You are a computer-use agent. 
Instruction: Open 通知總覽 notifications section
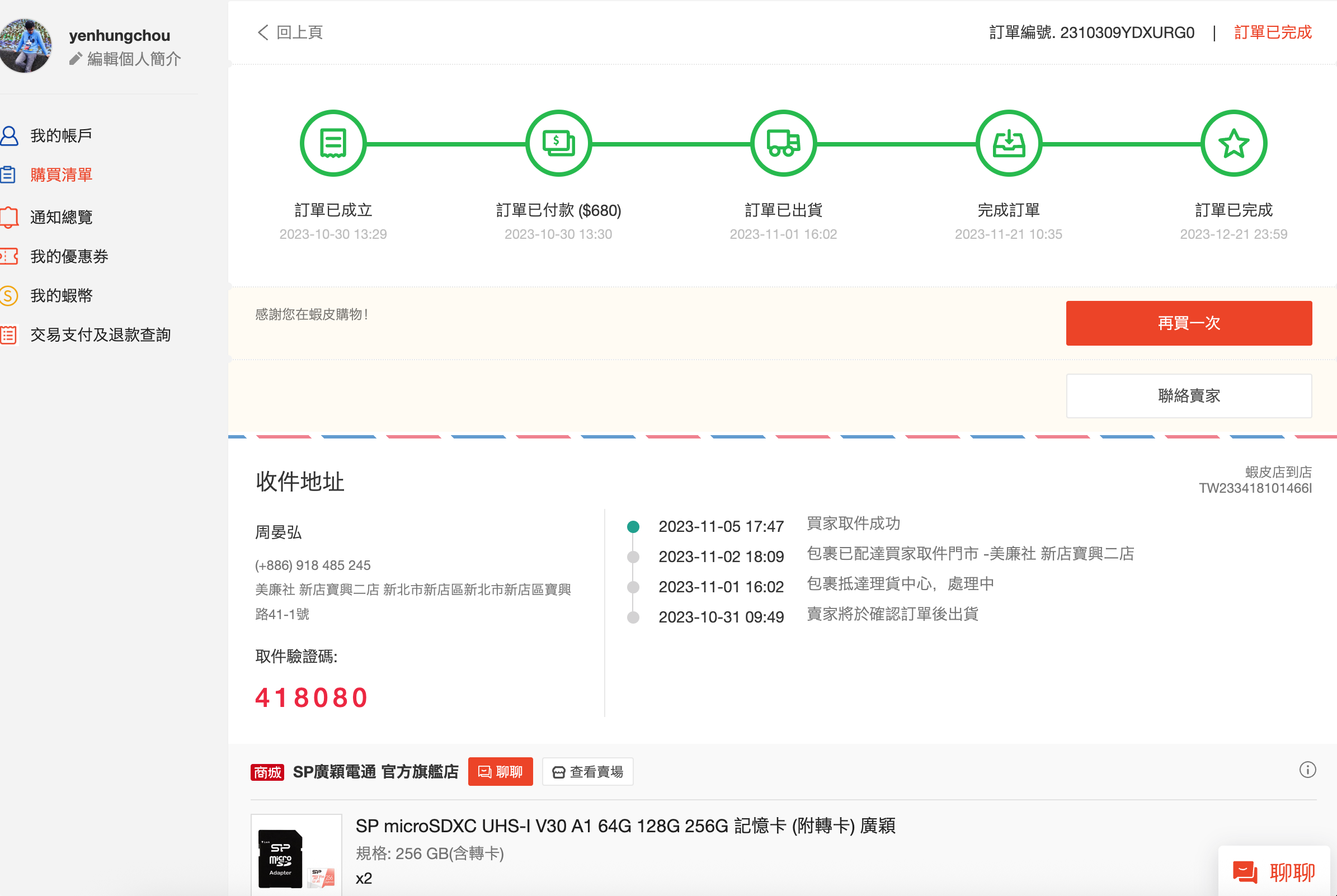point(61,217)
